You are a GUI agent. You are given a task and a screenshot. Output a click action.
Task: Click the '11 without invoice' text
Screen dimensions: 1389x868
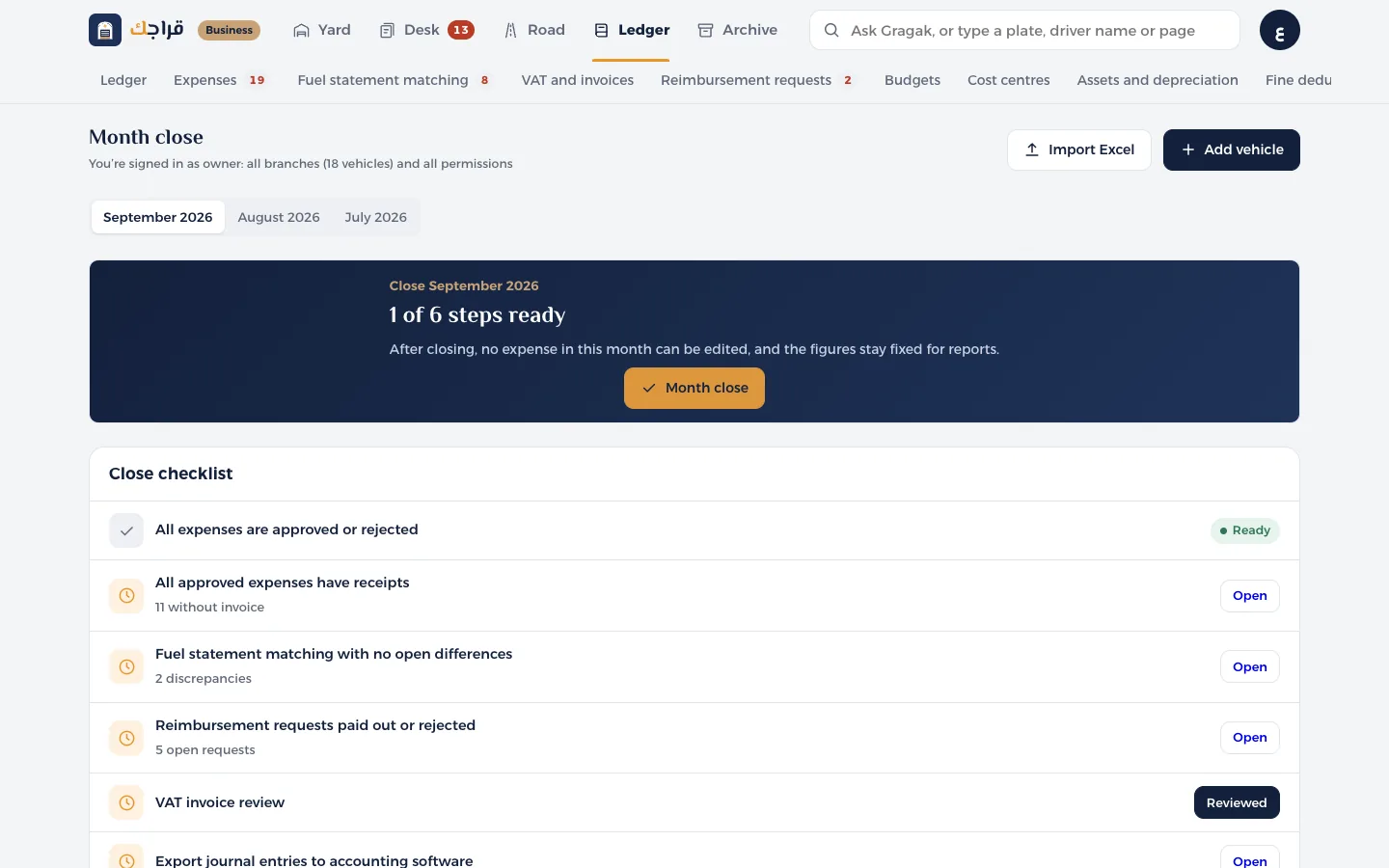point(209,608)
